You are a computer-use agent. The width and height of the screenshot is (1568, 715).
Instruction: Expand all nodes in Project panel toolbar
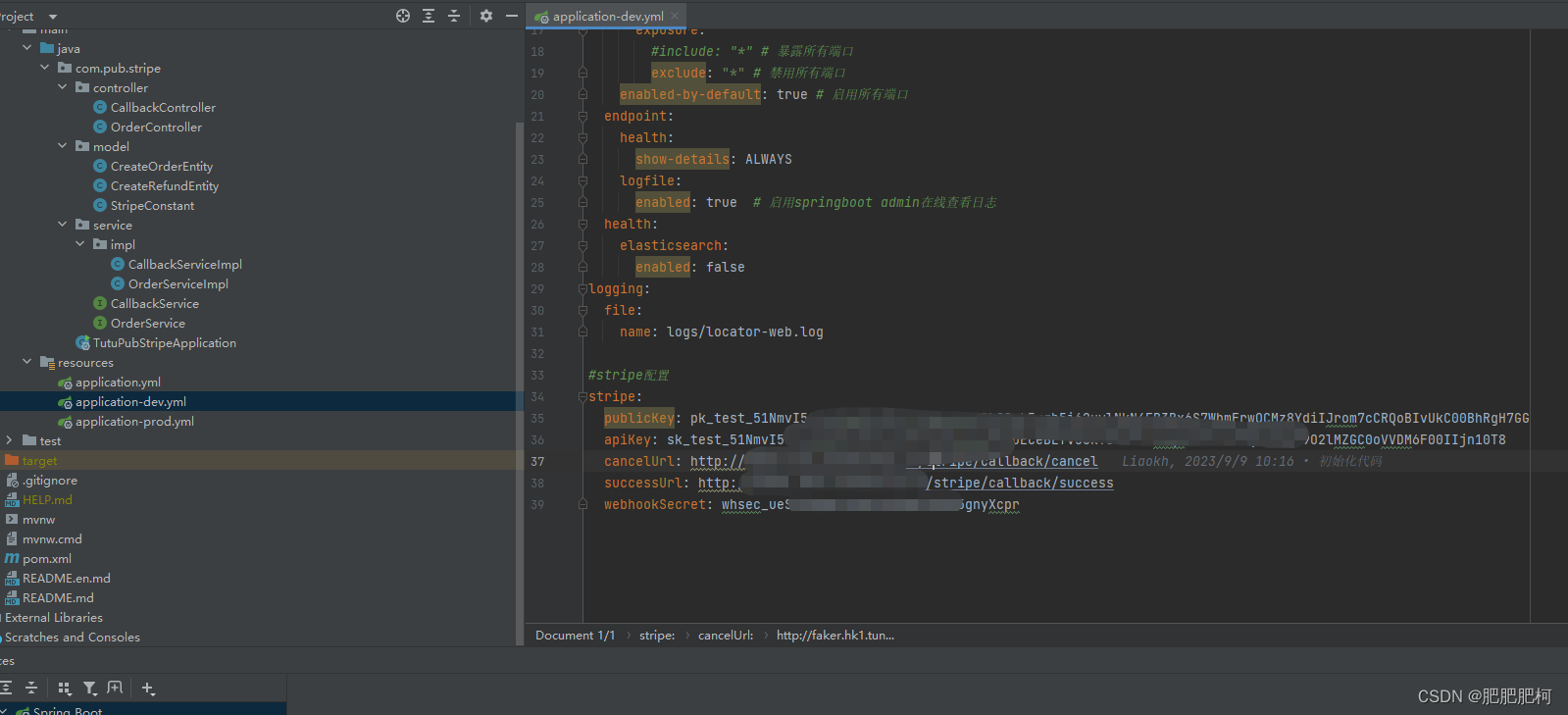pos(429,16)
